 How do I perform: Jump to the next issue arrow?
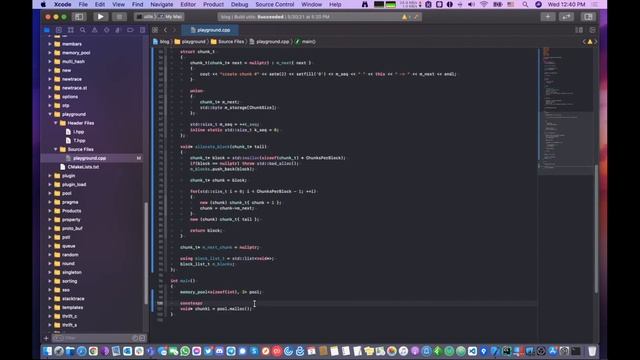pos(596,42)
